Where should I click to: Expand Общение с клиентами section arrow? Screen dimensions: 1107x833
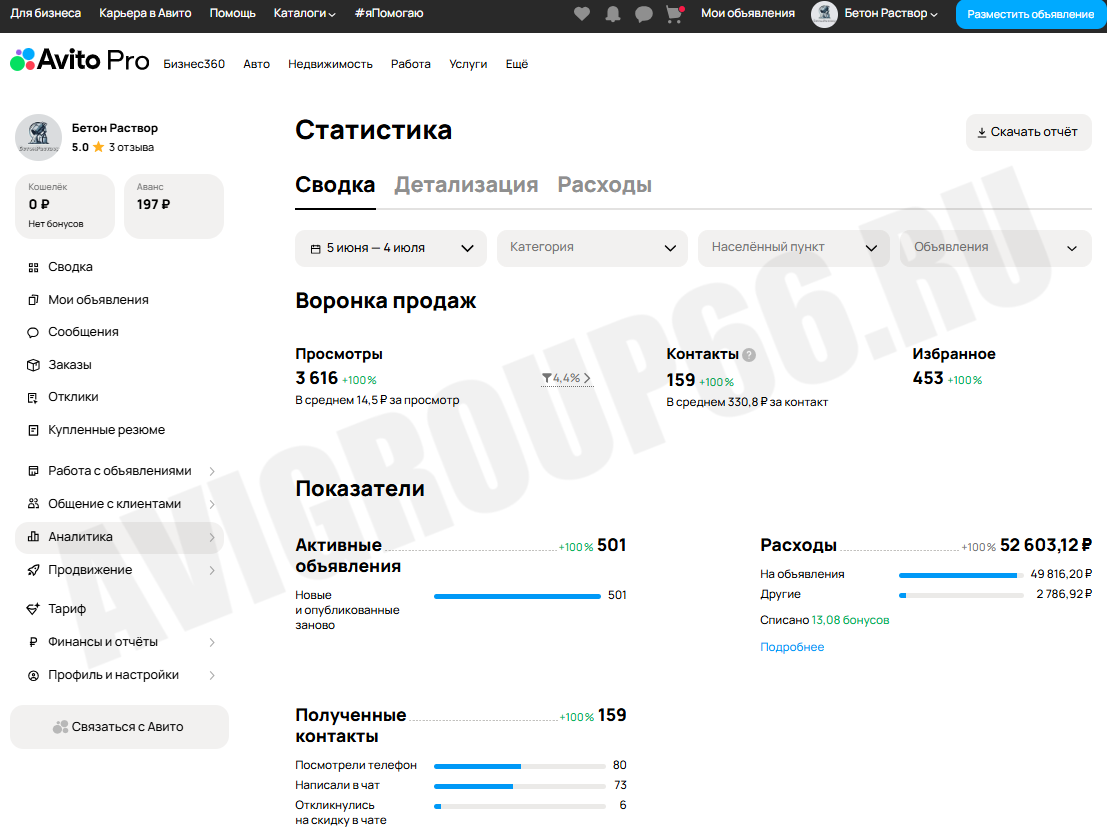pos(212,504)
